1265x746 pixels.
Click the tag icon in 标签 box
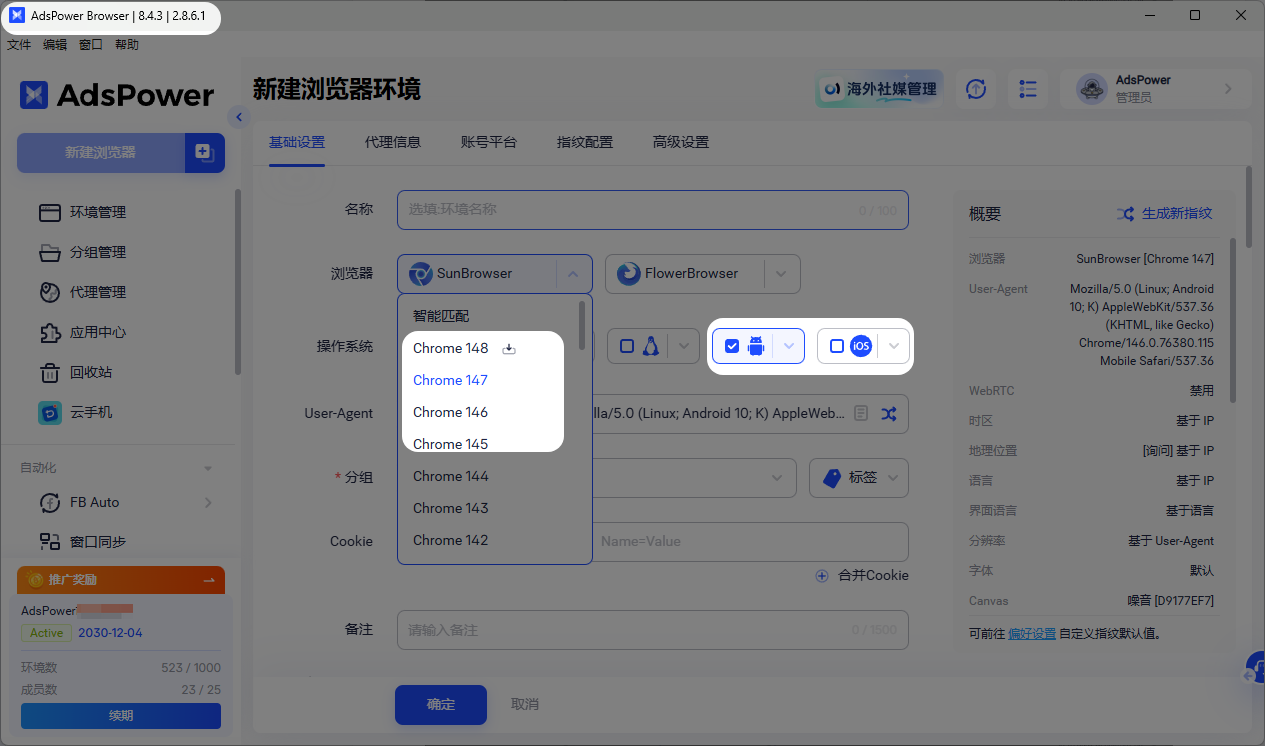832,478
